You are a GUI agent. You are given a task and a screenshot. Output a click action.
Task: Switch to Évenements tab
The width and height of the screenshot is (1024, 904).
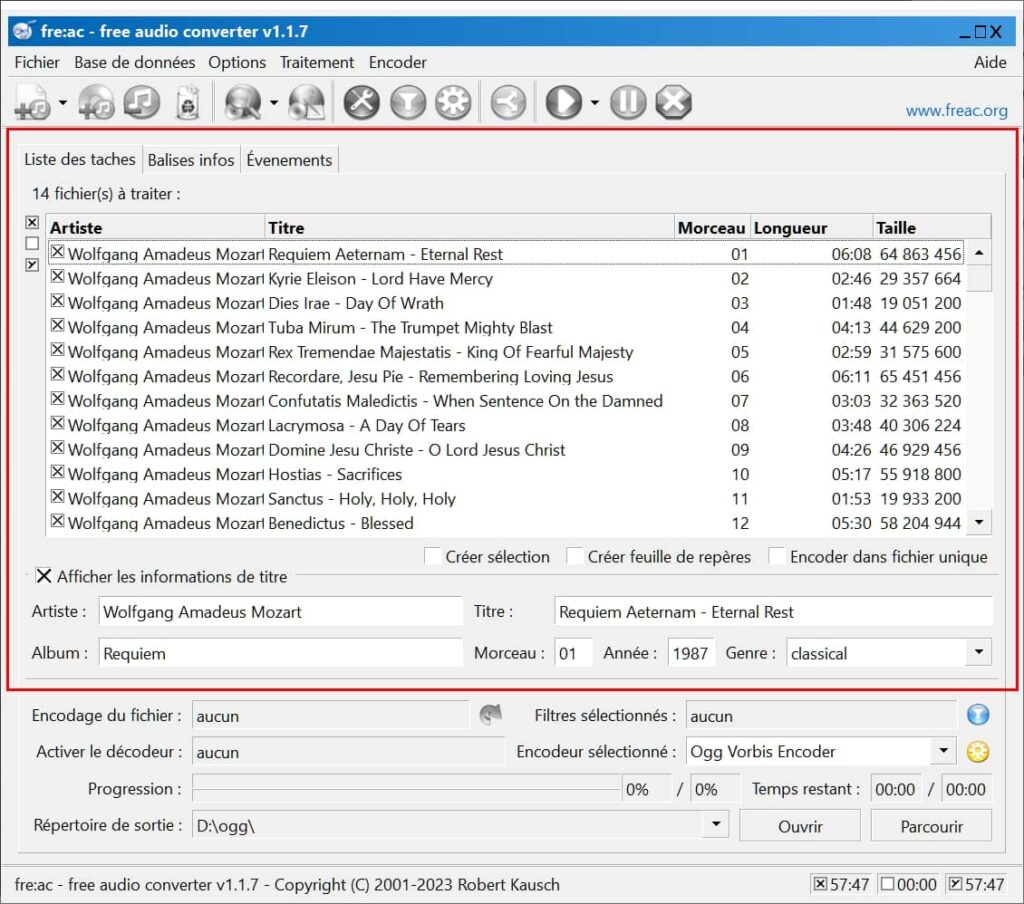click(289, 159)
